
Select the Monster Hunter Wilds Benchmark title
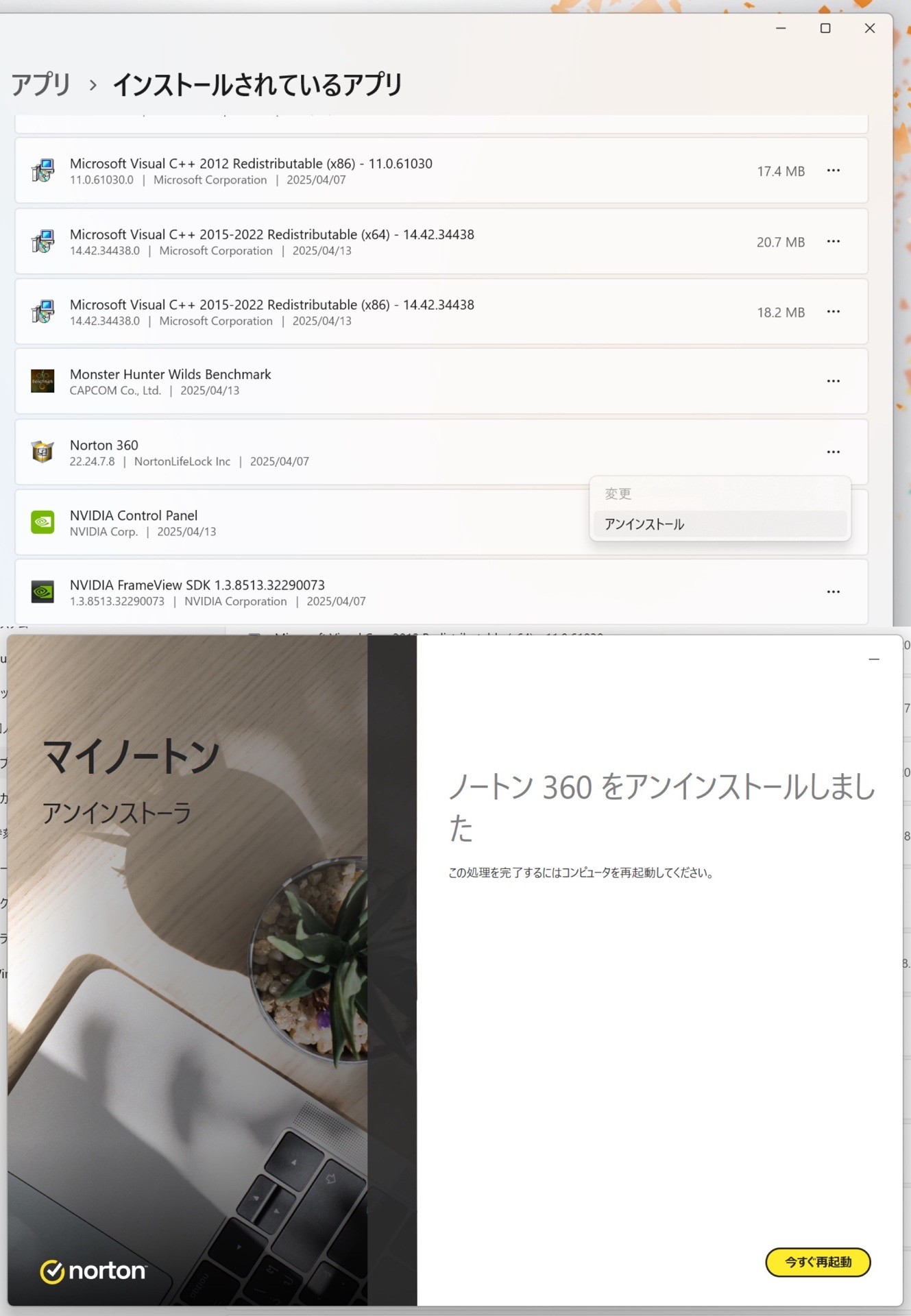pos(171,374)
